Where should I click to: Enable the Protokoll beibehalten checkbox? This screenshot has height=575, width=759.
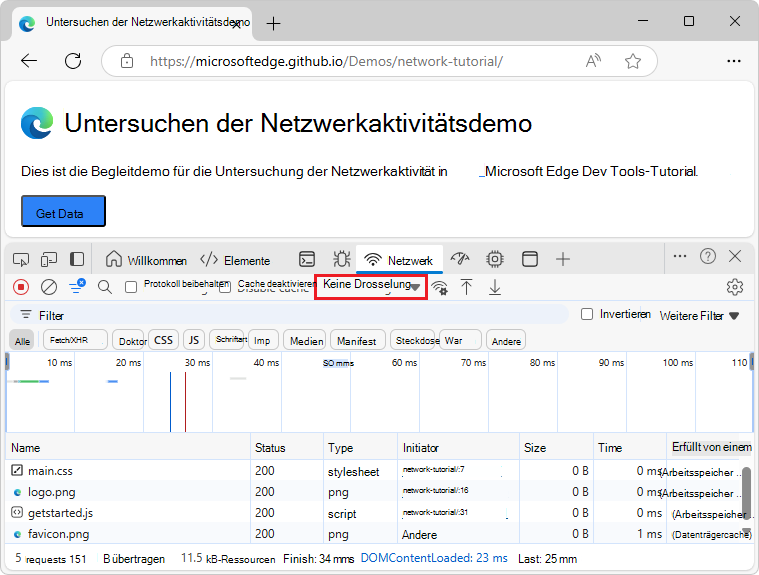[x=131, y=287]
